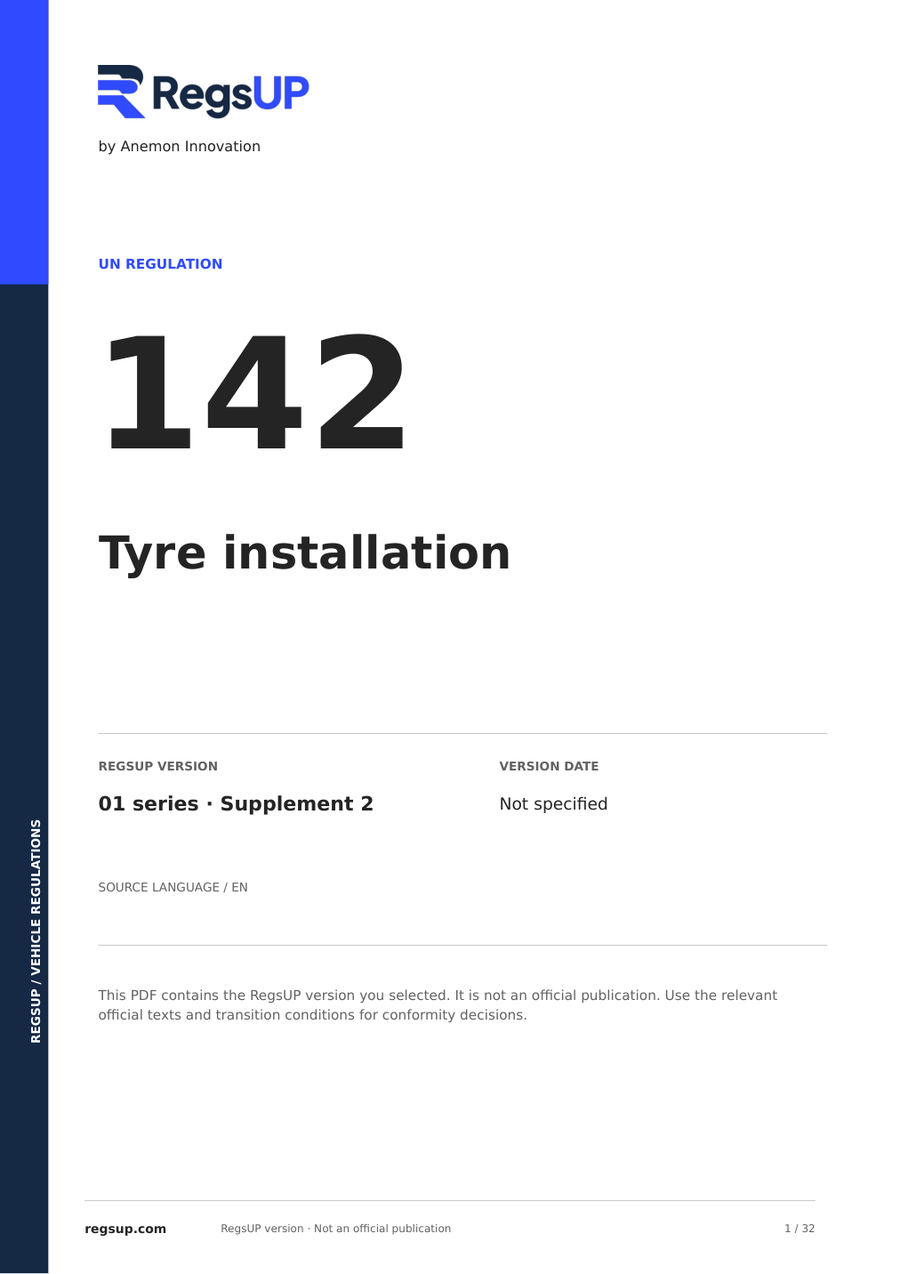Click the 'UN REGULATION' label
The width and height of the screenshot is (900, 1274).
160,264
